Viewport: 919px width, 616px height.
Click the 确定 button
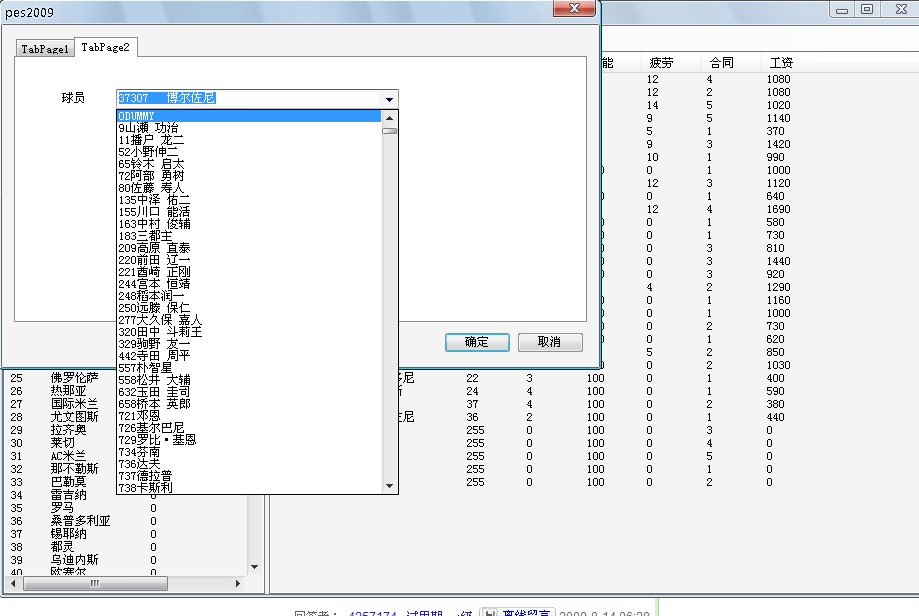pos(477,342)
